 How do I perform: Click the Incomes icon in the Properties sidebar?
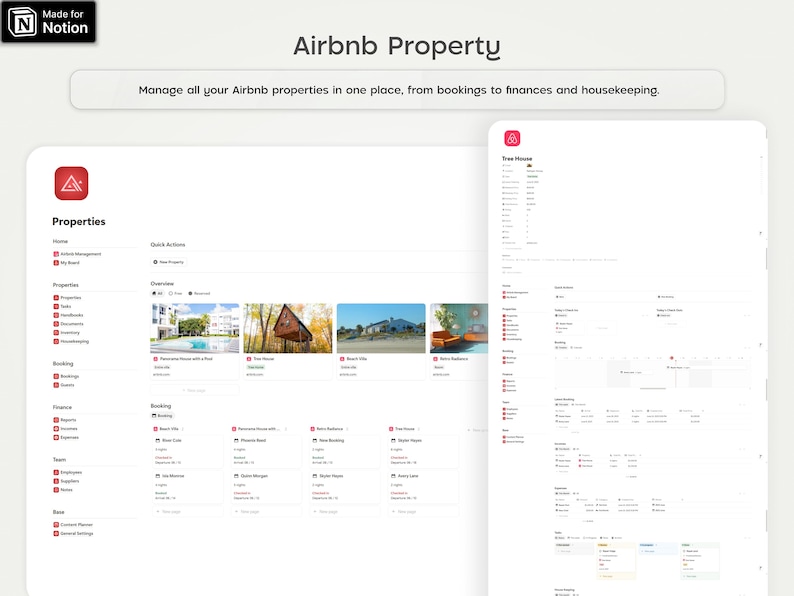click(x=56, y=428)
